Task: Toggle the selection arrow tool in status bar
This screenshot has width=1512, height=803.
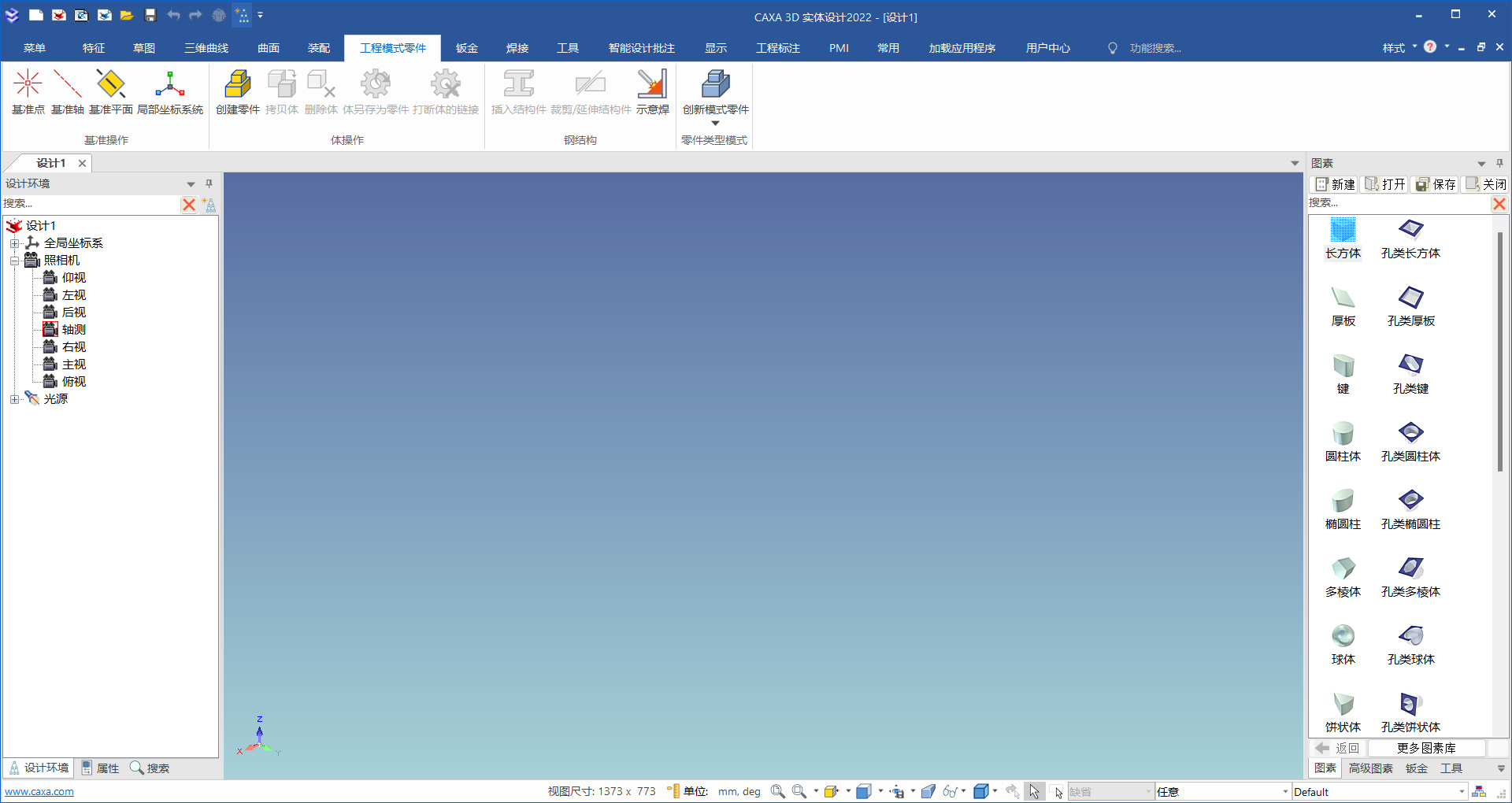Action: pos(1034,791)
